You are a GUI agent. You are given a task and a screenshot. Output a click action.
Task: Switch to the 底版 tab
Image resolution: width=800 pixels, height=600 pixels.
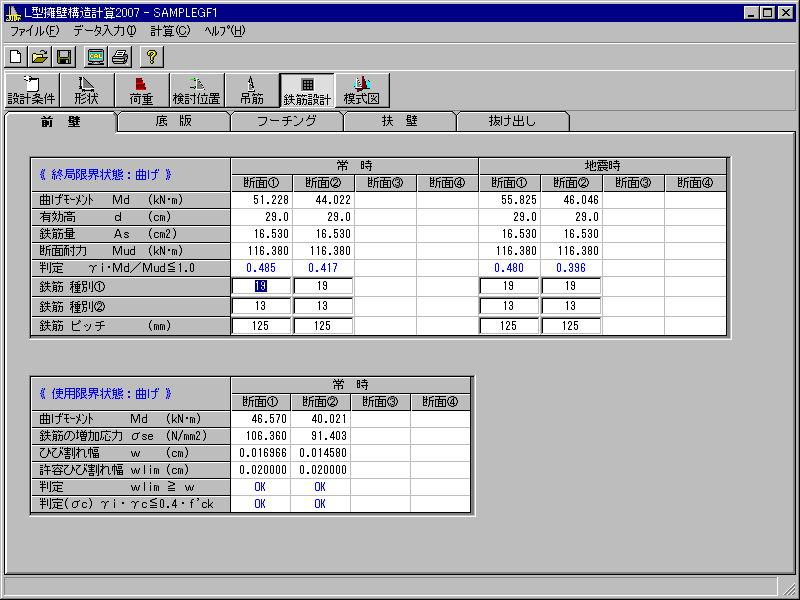point(173,121)
